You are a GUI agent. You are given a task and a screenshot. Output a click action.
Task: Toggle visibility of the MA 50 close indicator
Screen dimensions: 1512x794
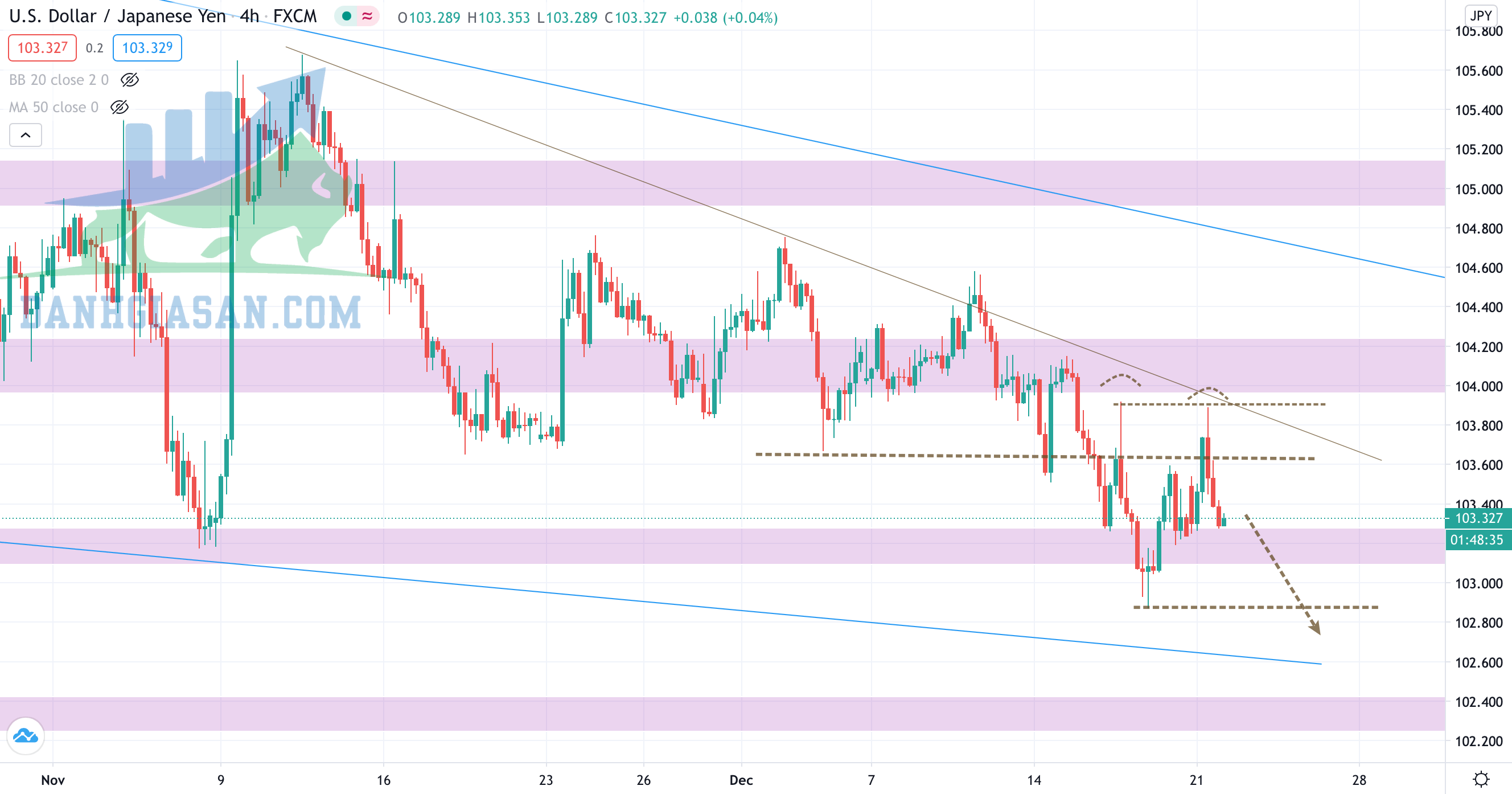point(120,107)
